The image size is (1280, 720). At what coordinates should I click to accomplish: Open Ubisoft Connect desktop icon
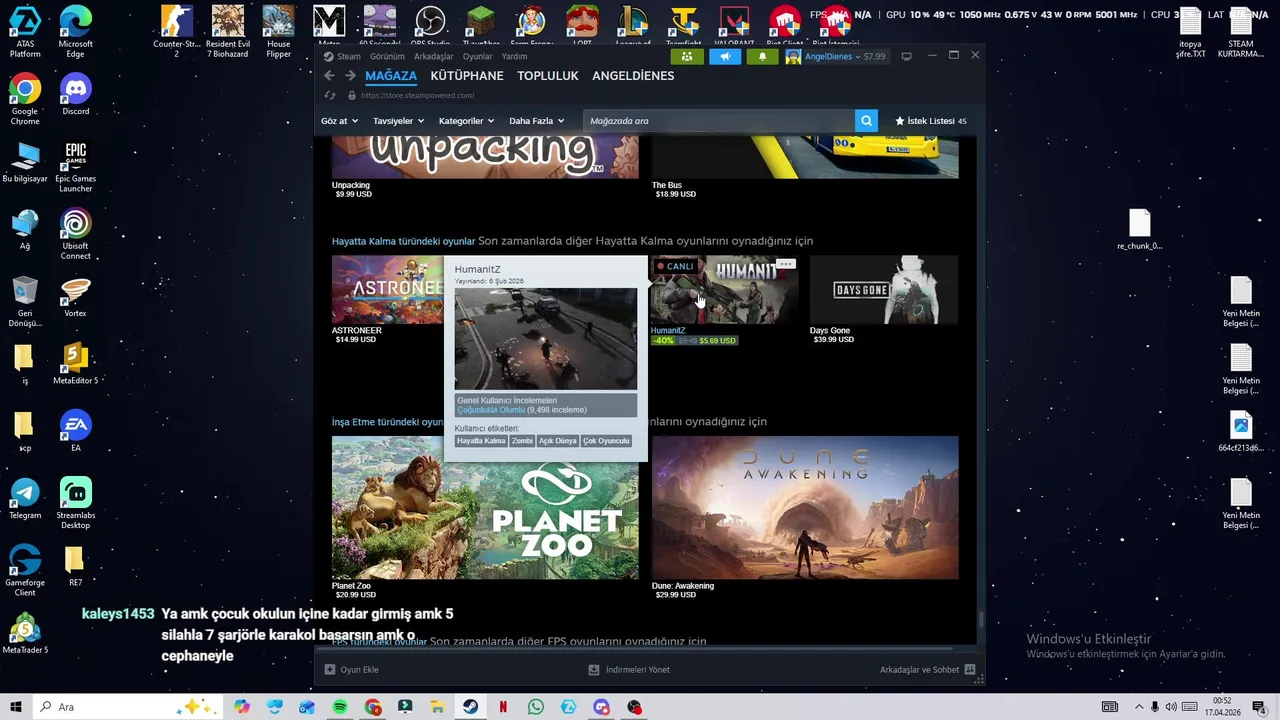pyautogui.click(x=75, y=234)
